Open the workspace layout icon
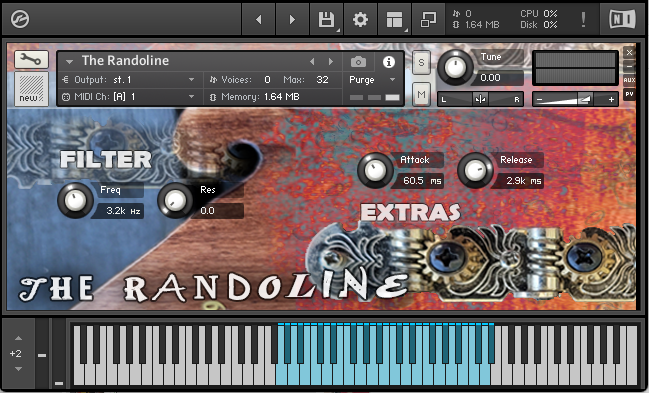This screenshot has height=393, width=651. tap(394, 19)
